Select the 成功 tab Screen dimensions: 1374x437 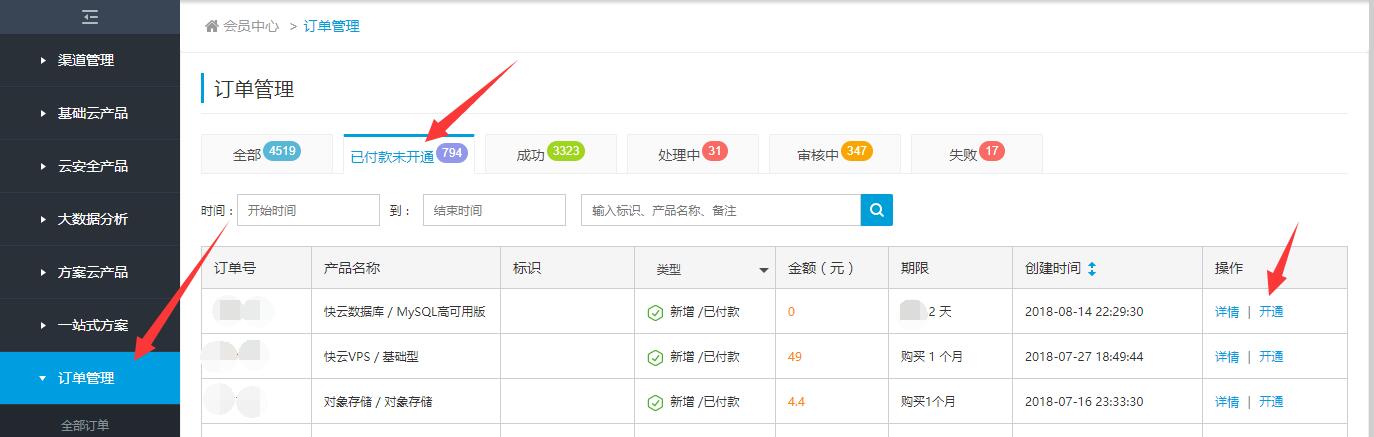550,155
